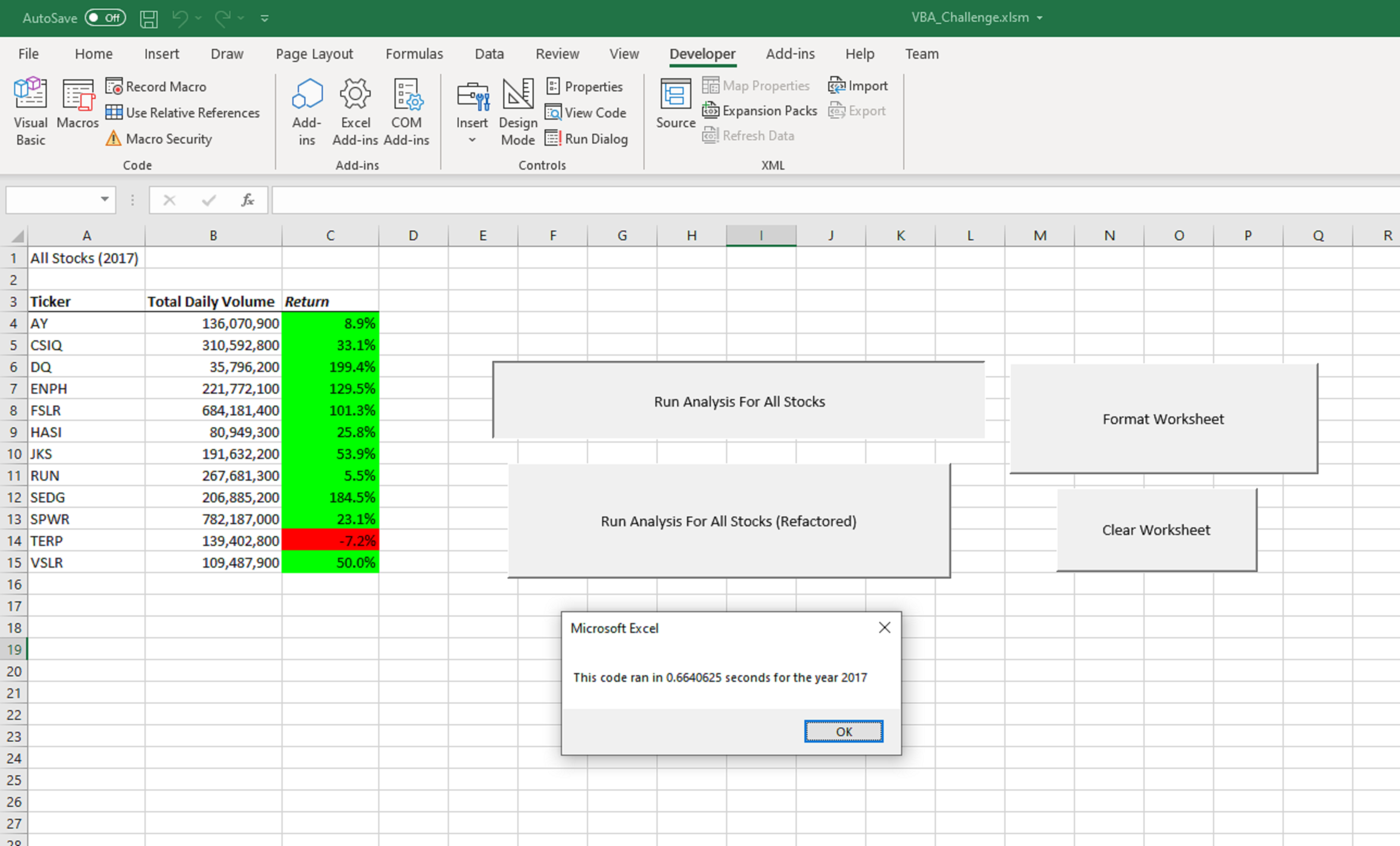Screen dimensions: 1400x846
Task: Select the Total Daily Volume header cell
Action: tap(213, 301)
